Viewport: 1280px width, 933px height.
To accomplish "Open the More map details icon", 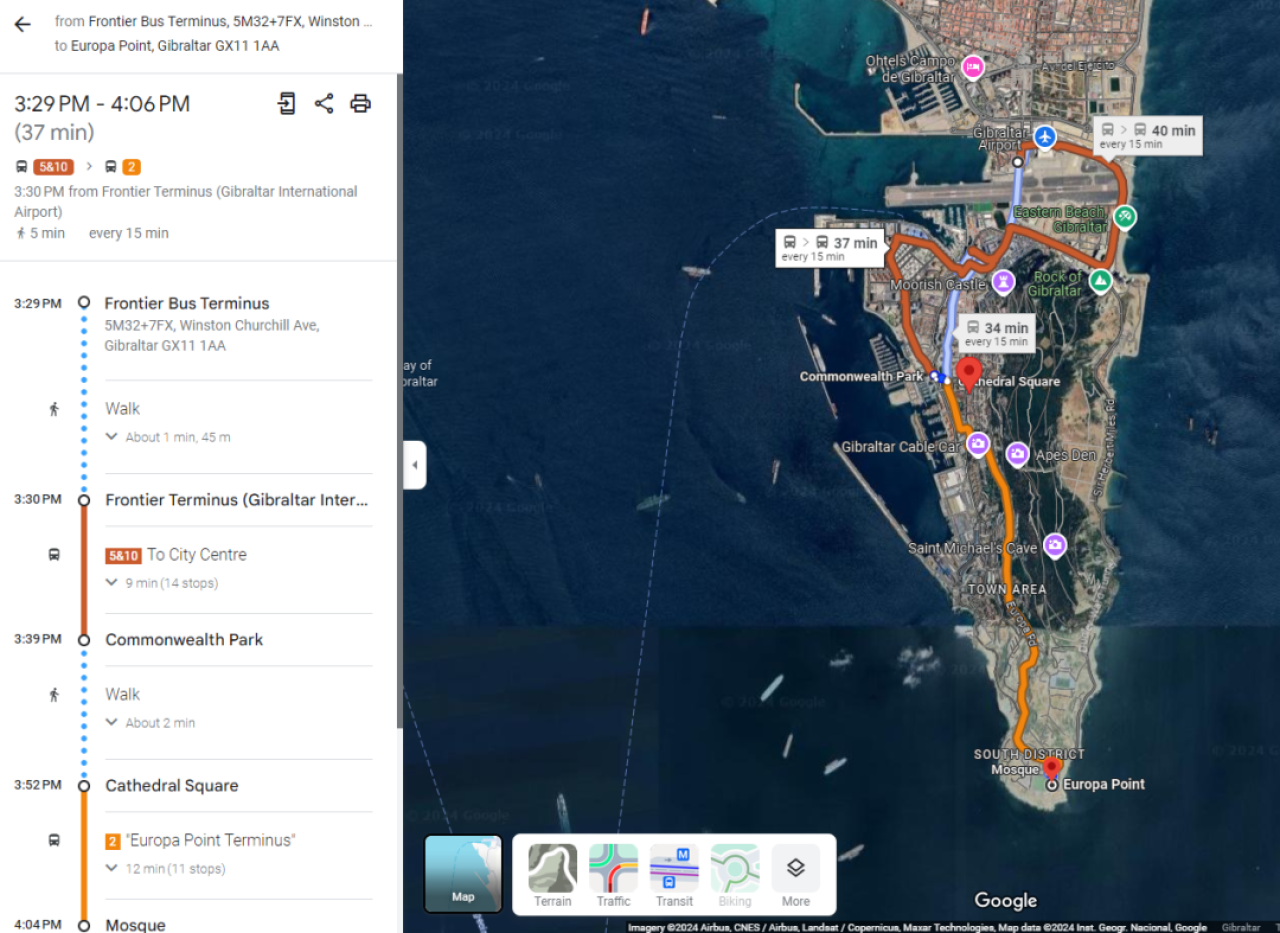I will pyautogui.click(x=795, y=868).
